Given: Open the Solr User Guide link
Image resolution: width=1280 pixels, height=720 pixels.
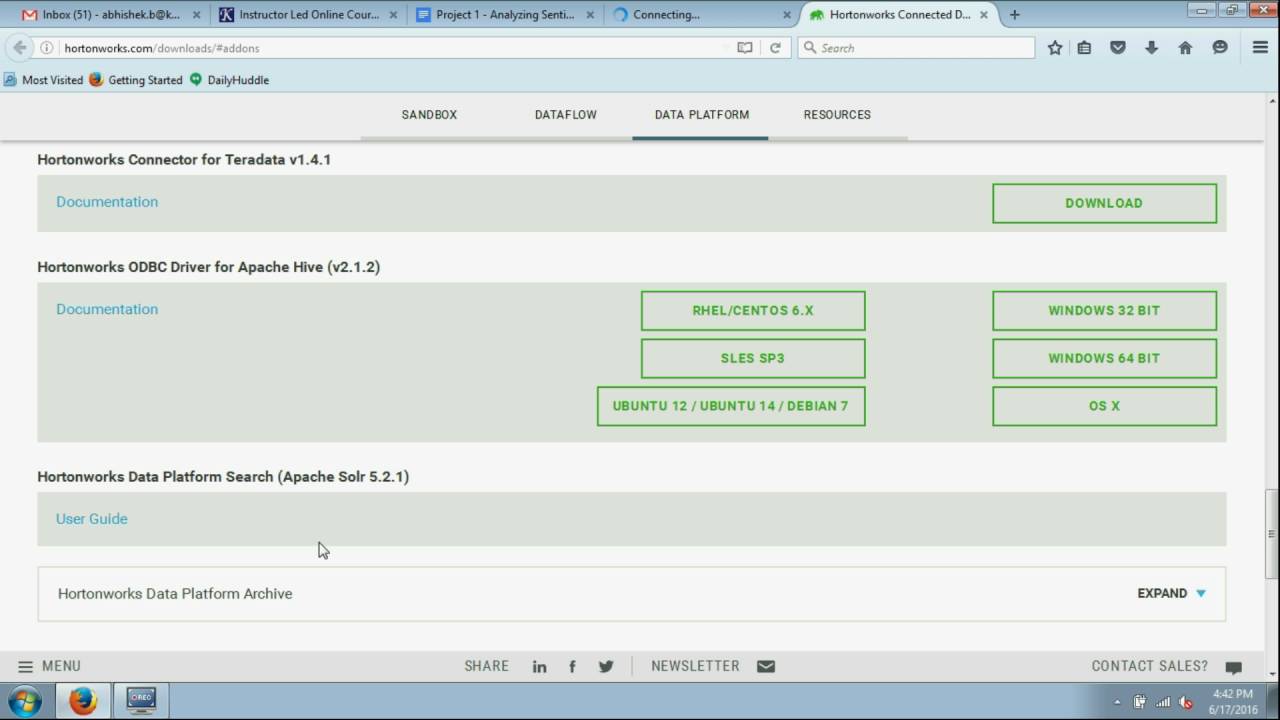Looking at the screenshot, I should (x=92, y=519).
